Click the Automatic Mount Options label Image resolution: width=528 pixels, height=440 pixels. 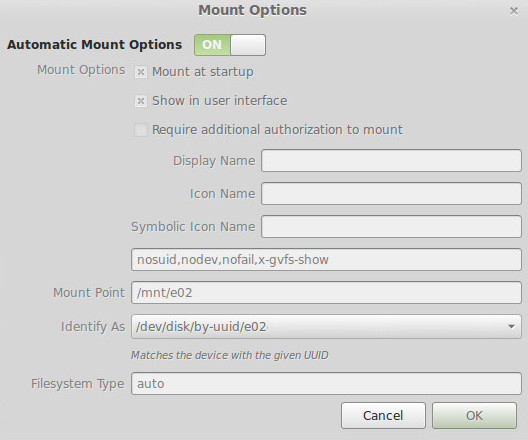[95, 45]
